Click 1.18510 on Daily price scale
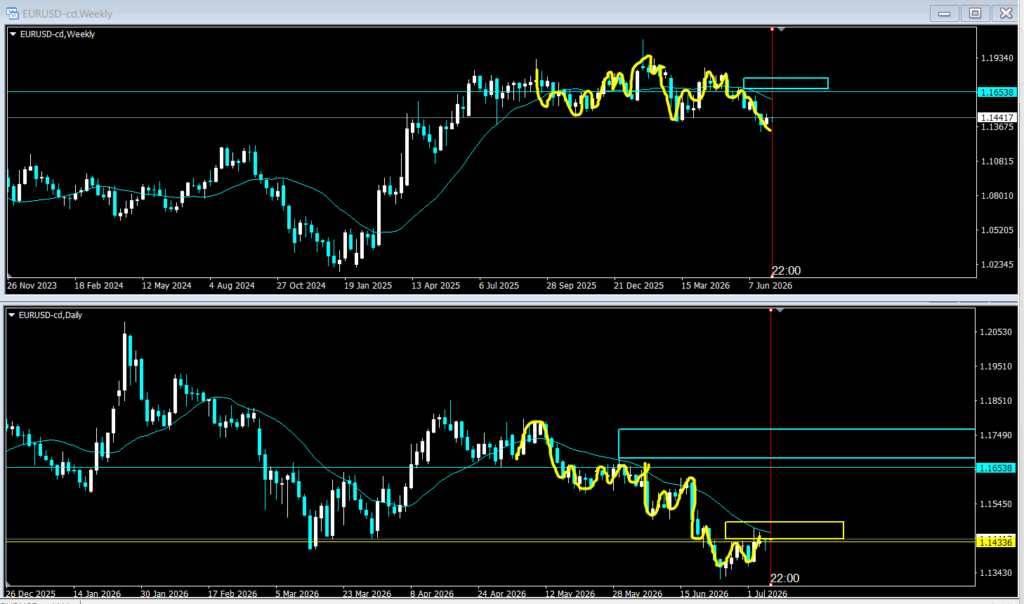This screenshot has height=604, width=1024. pyautogui.click(x=996, y=401)
